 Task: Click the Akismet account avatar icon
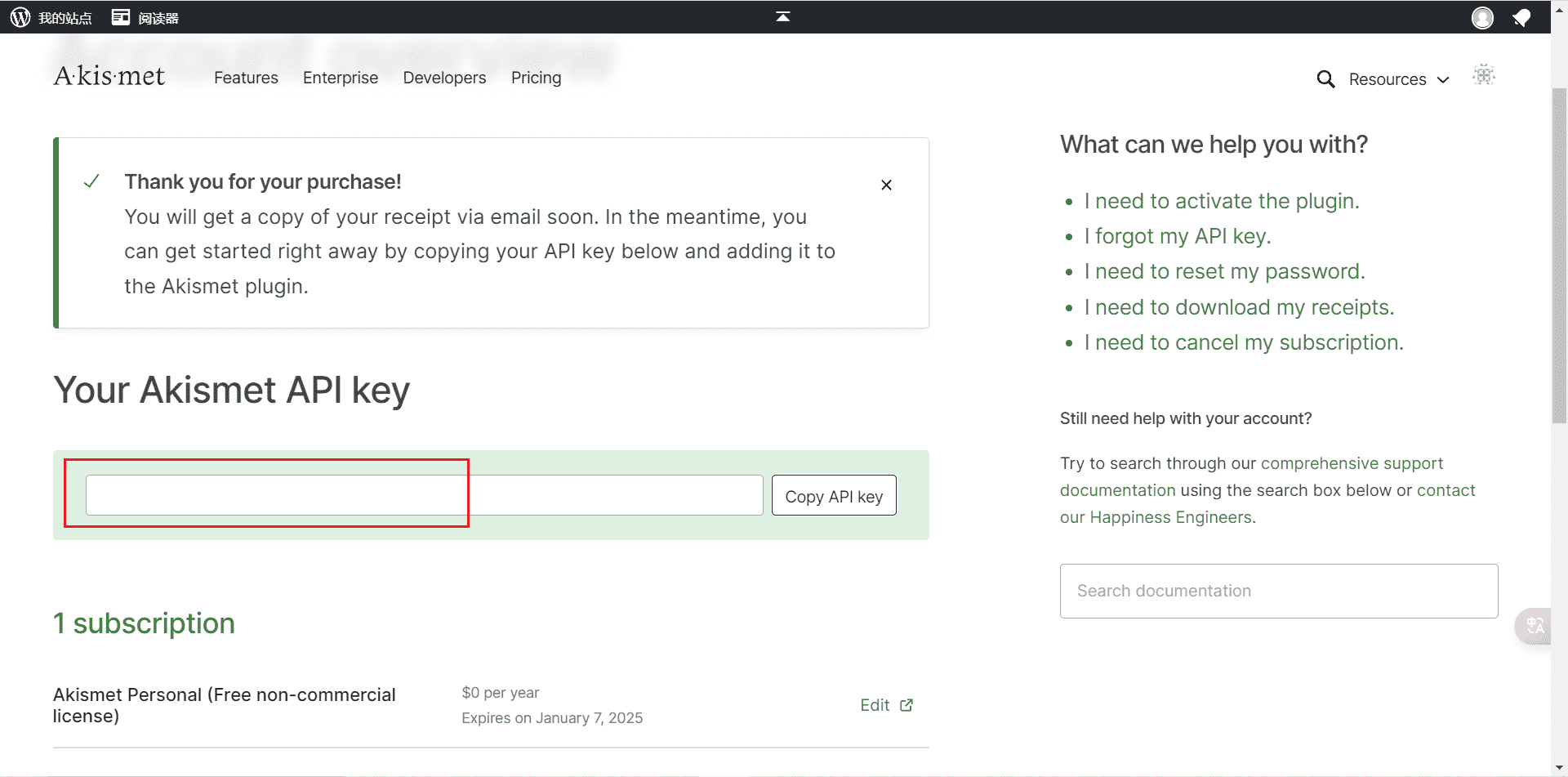1484,75
